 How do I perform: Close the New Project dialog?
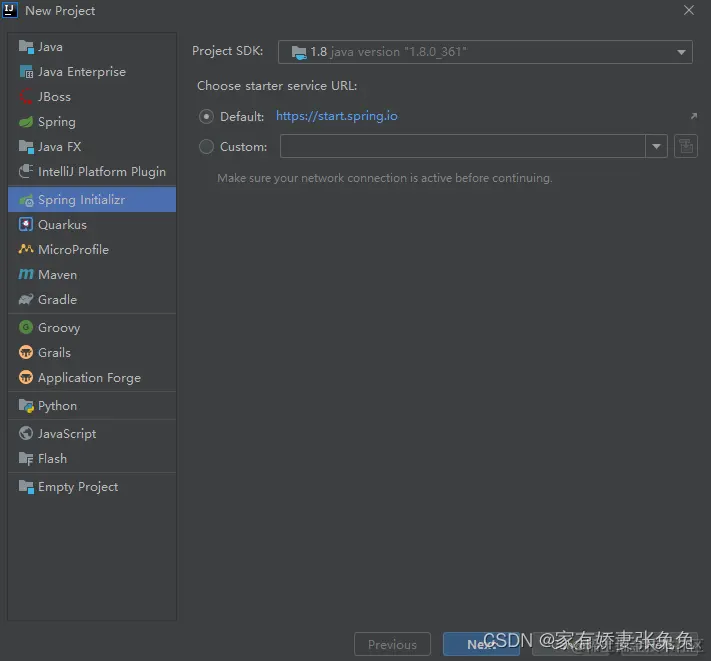[689, 10]
